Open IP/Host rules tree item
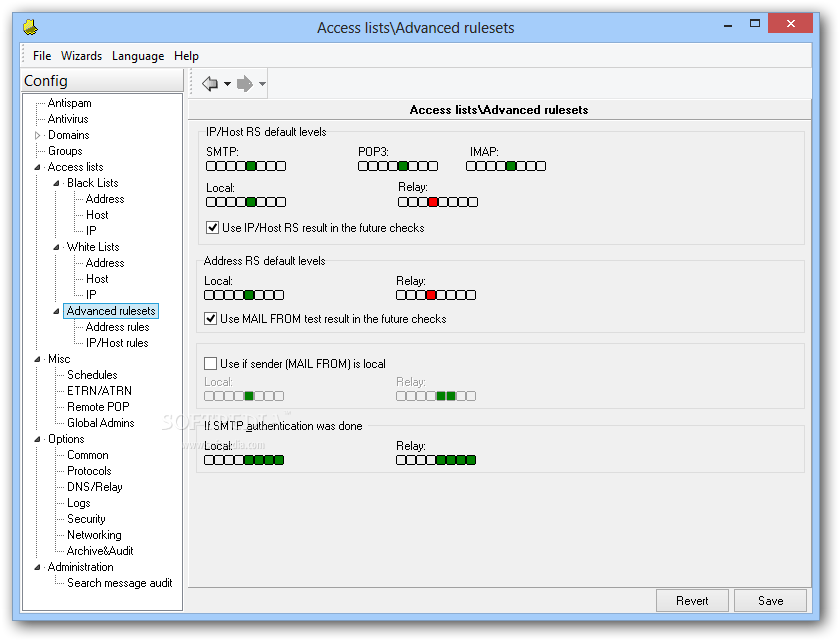Screen dimensions: 840x641 click(x=117, y=343)
